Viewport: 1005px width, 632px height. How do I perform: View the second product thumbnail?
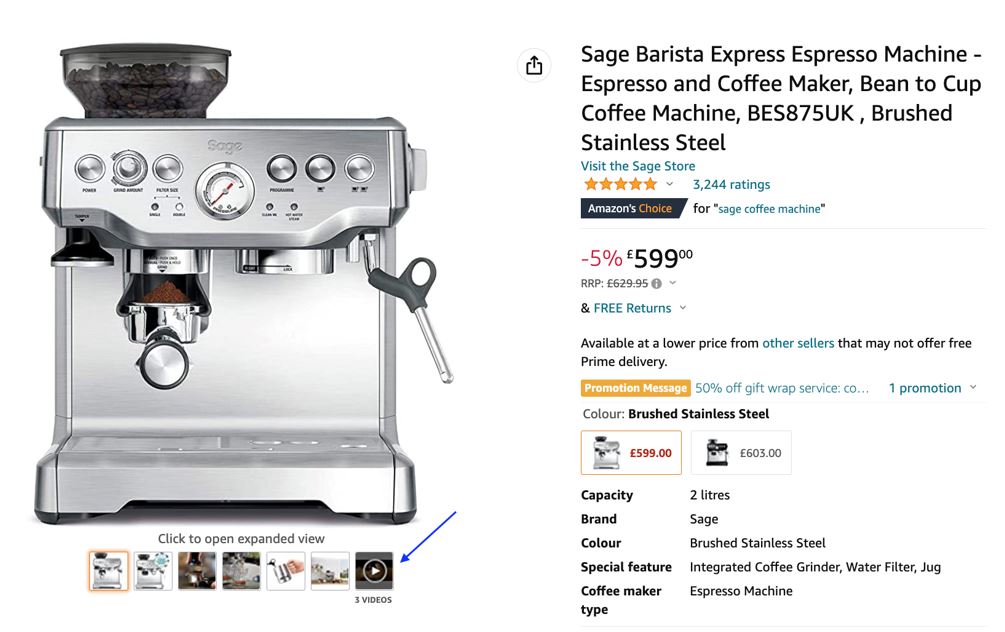click(x=153, y=570)
